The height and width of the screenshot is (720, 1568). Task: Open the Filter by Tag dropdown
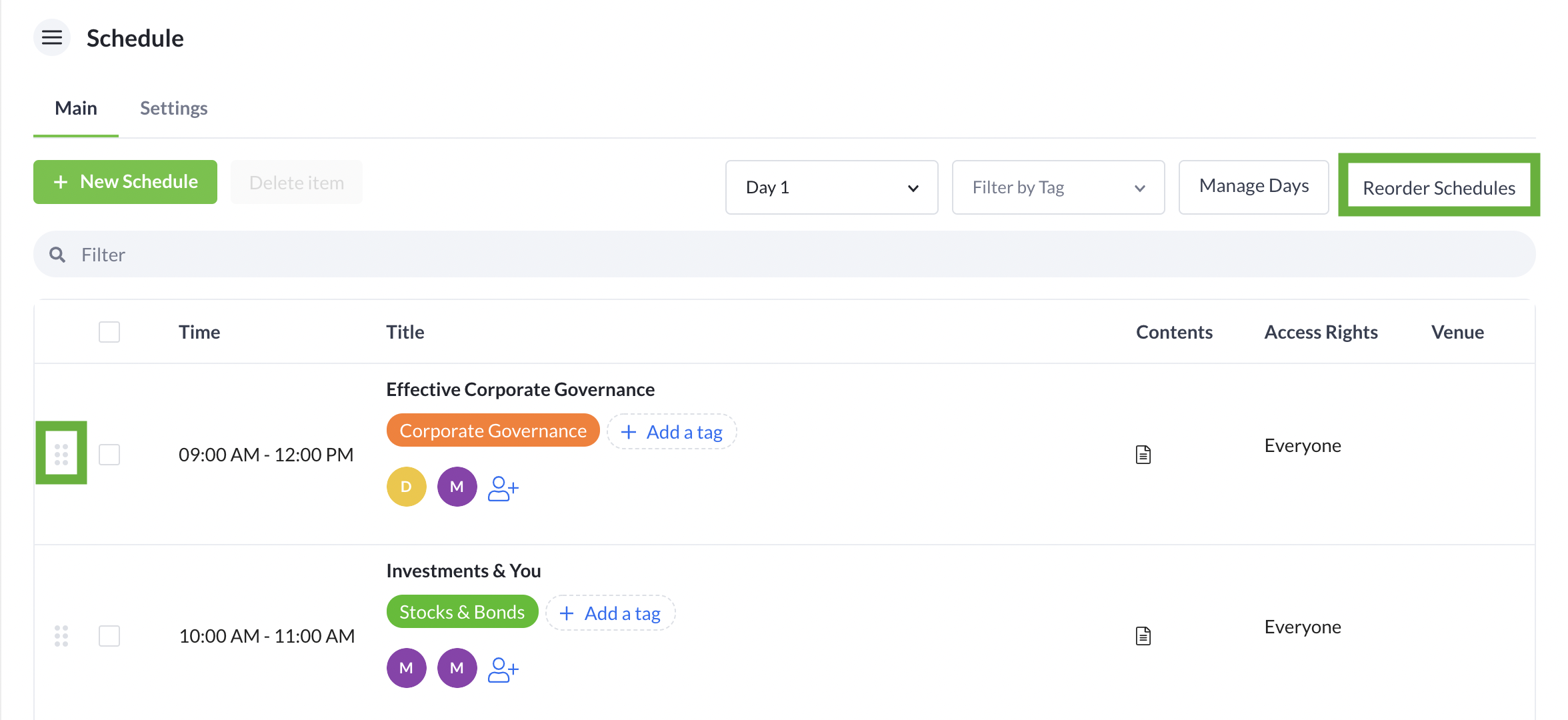click(1058, 187)
